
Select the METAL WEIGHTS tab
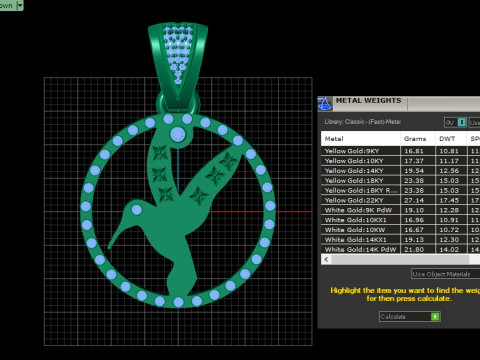tap(368, 101)
